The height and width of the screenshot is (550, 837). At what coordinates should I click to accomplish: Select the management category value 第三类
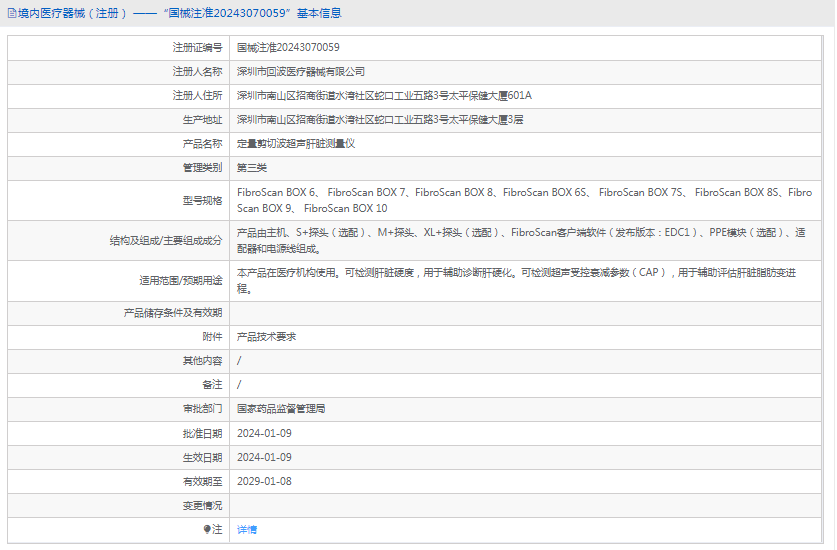tap(251, 168)
